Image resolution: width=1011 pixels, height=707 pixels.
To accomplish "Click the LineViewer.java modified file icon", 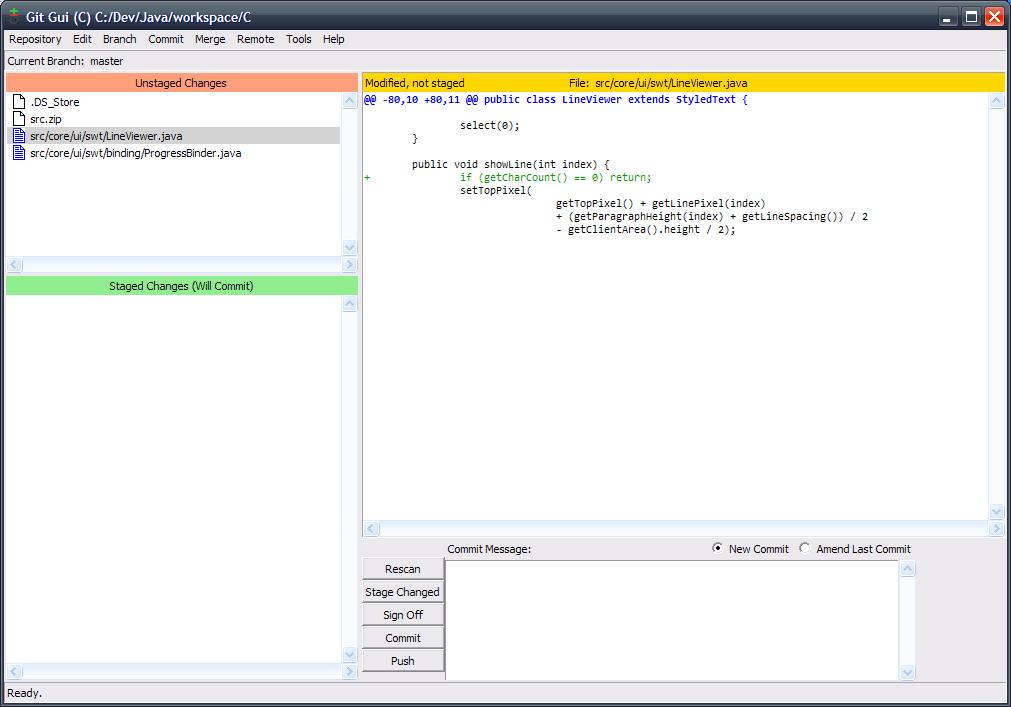I will click(19, 135).
